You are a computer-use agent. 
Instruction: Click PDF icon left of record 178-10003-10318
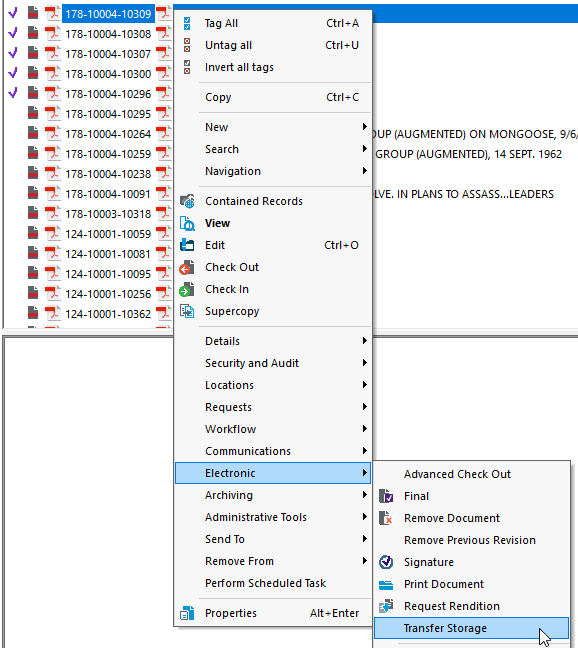tap(53, 213)
